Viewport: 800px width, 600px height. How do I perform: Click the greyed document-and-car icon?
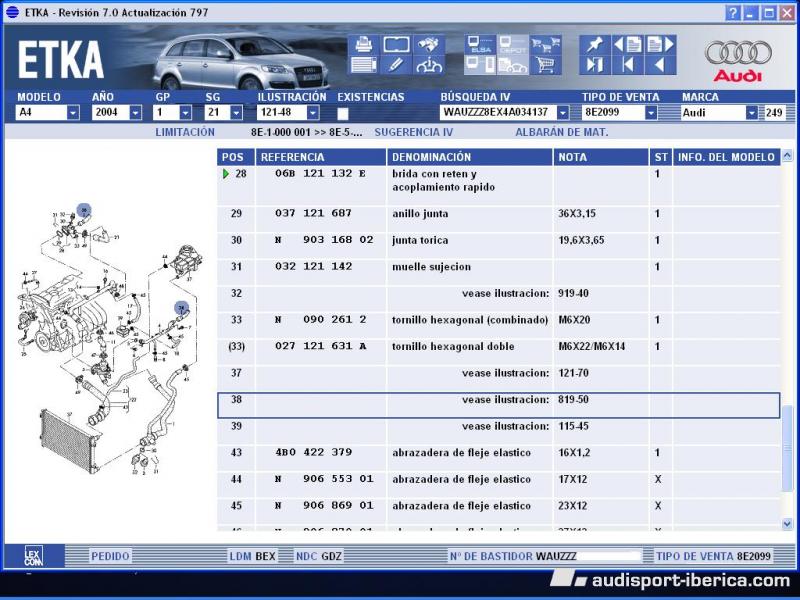click(512, 65)
